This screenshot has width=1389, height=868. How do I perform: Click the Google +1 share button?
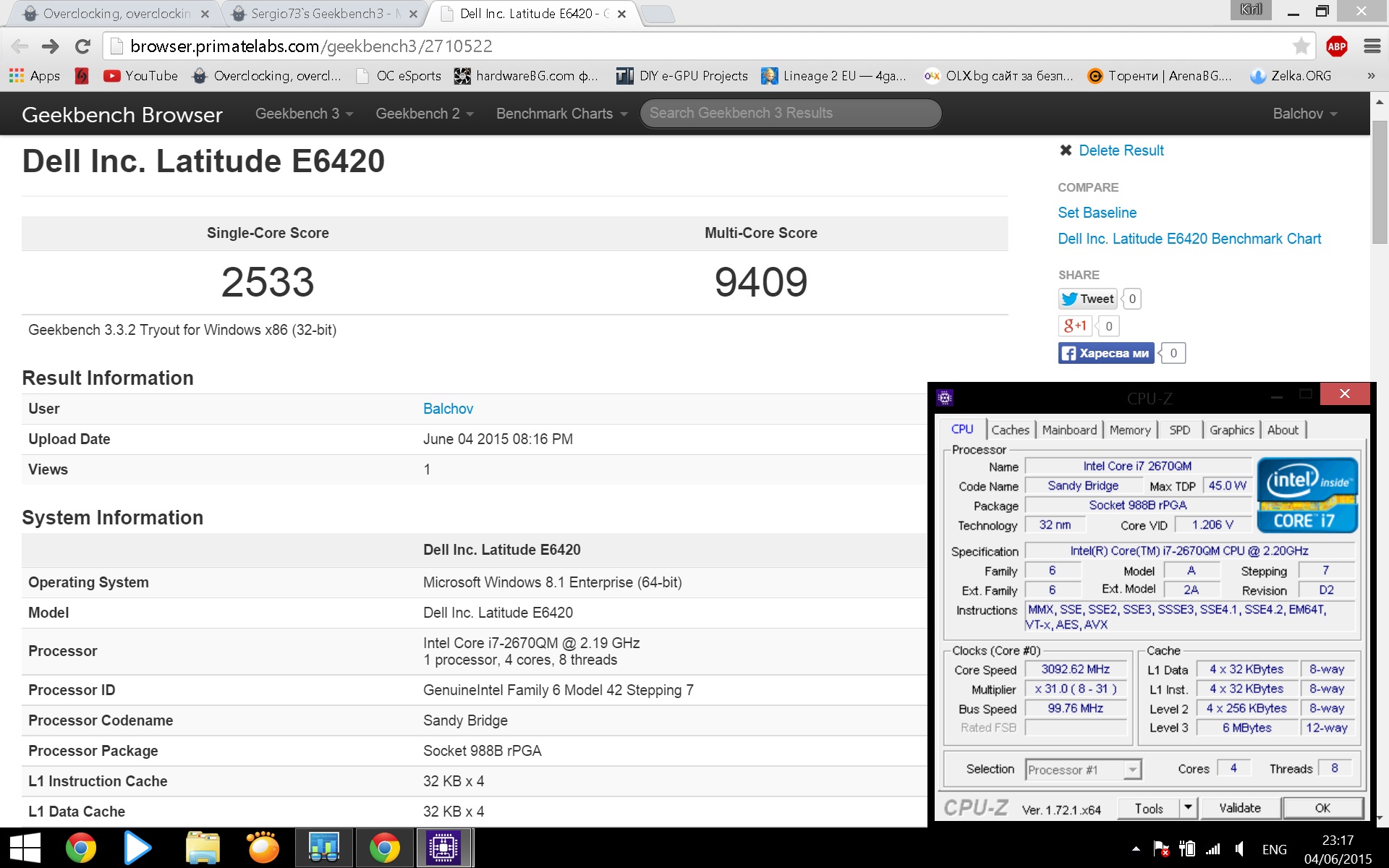pos(1075,325)
